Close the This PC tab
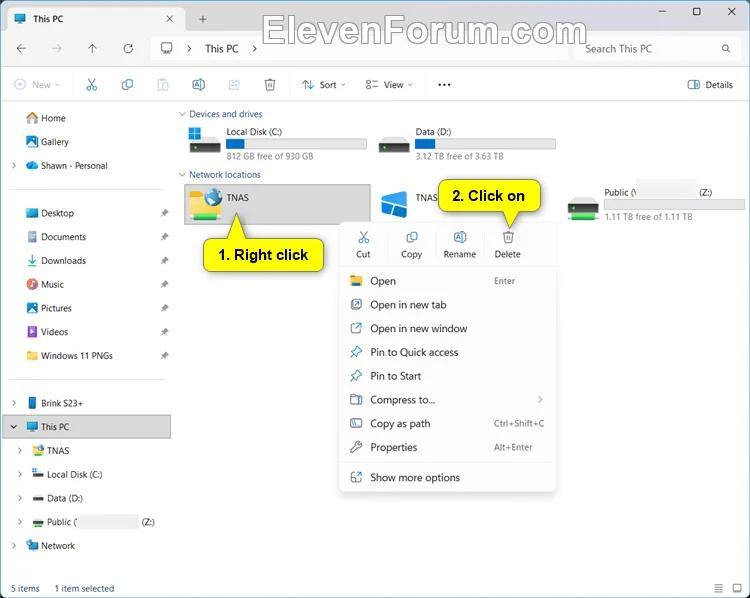 (170, 19)
